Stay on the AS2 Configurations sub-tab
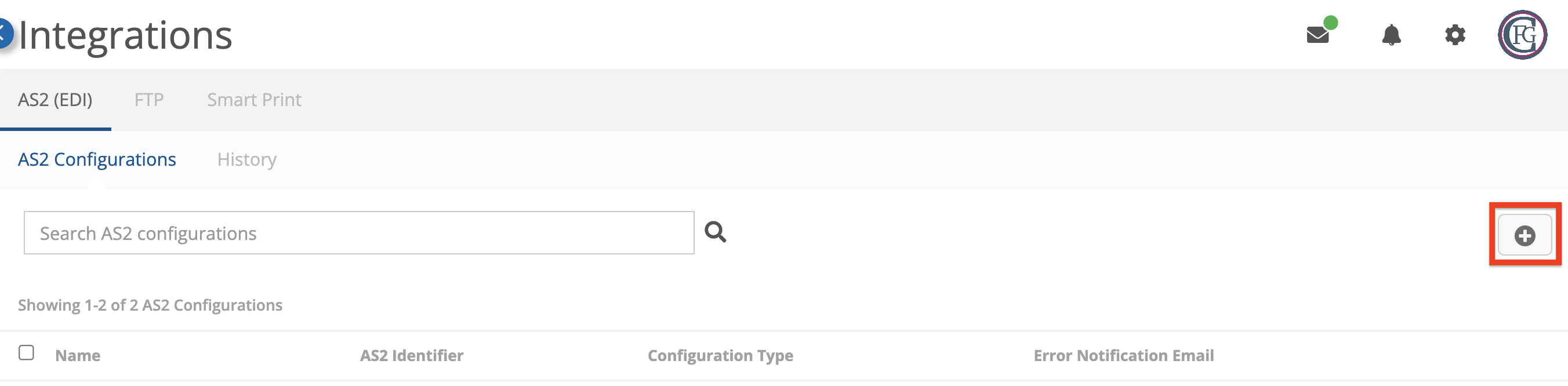 click(x=97, y=159)
